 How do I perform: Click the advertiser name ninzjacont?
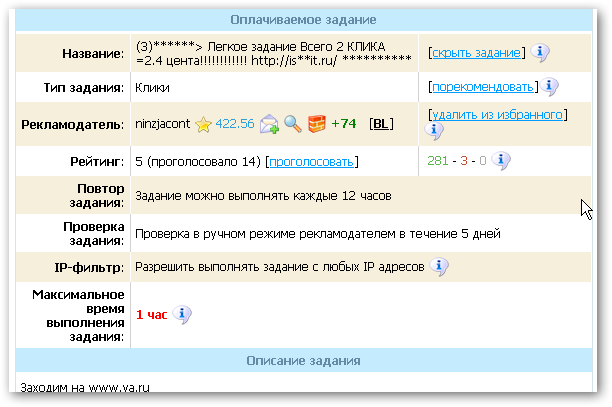(162, 124)
